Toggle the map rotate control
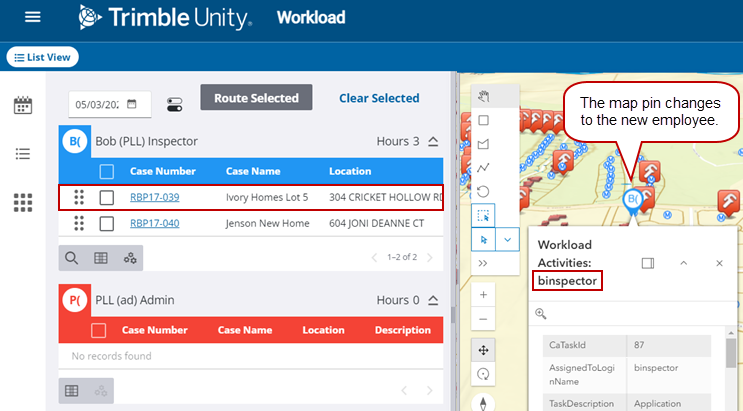The width and height of the screenshot is (743, 411). click(x=483, y=374)
